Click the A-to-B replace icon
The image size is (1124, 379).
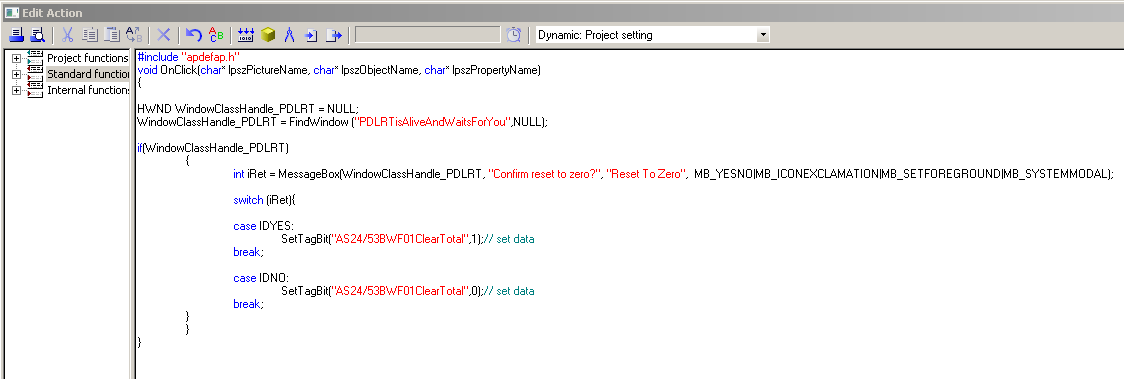(134, 35)
